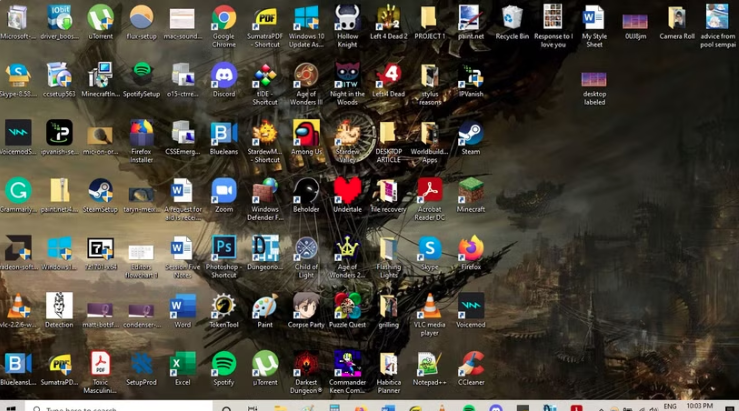Open the taskbar clock showing 10:03 PM
Image resolution: width=739 pixels, height=411 pixels.
[699, 406]
